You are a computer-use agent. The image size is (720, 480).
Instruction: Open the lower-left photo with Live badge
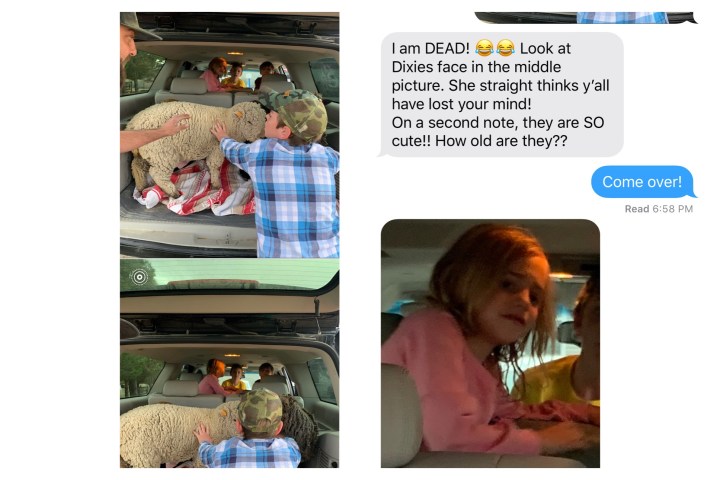tap(230, 363)
